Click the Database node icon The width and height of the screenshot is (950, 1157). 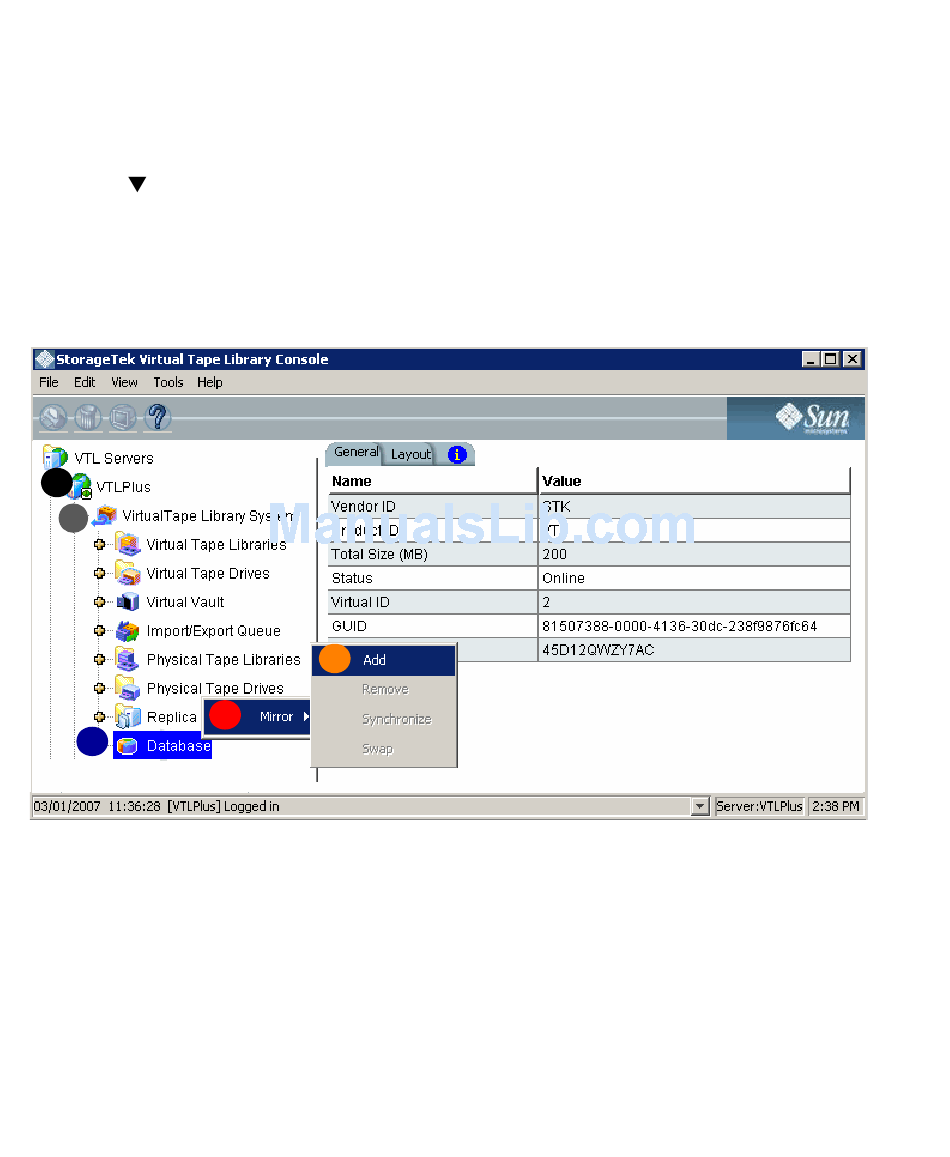point(128,746)
